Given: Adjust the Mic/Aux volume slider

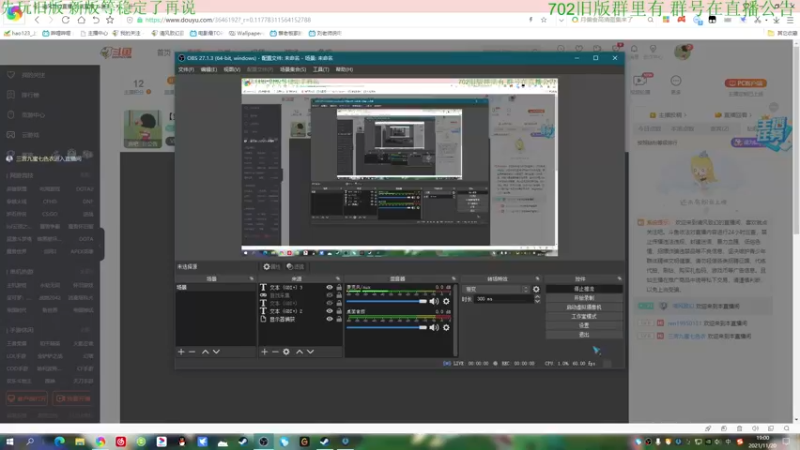Looking at the screenshot, I should (x=387, y=301).
